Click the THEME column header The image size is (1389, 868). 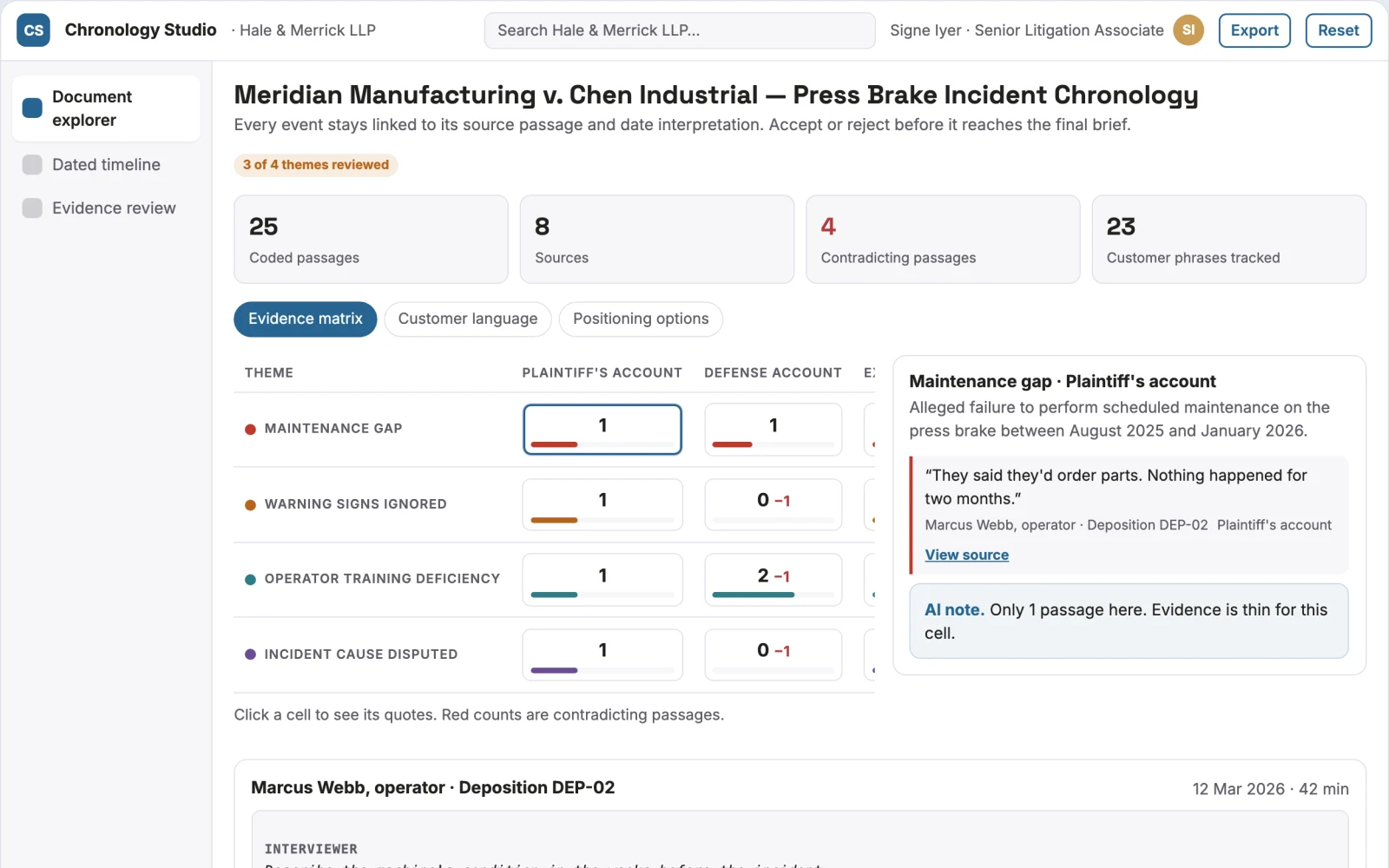tap(269, 373)
